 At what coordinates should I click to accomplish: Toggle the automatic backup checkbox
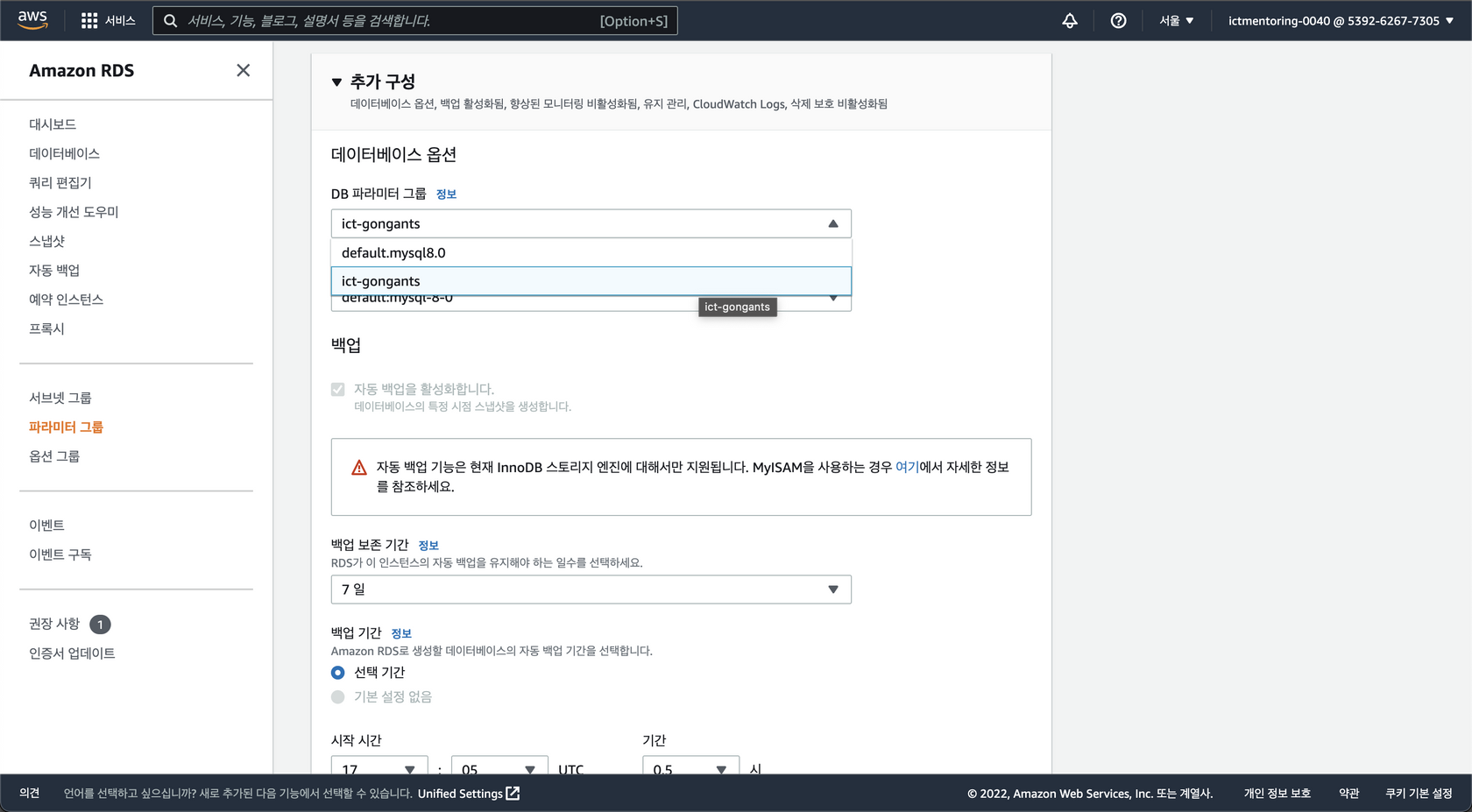[x=337, y=389]
